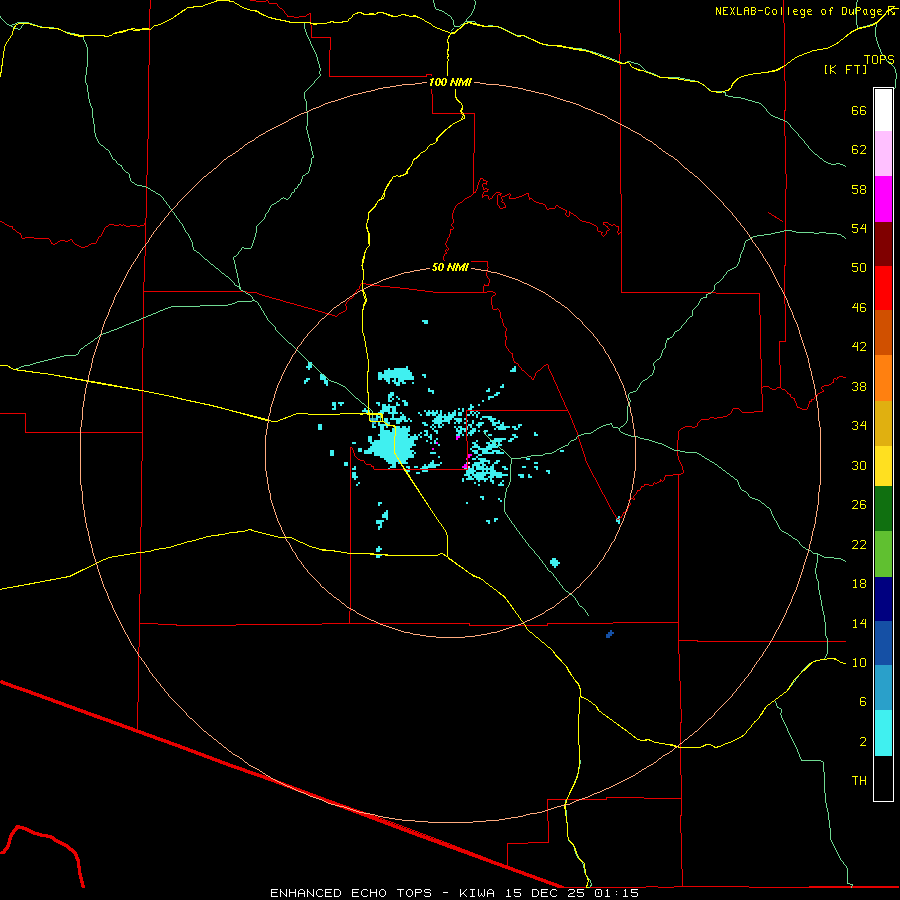
Task: Click the "30" legend value
Action: (859, 465)
